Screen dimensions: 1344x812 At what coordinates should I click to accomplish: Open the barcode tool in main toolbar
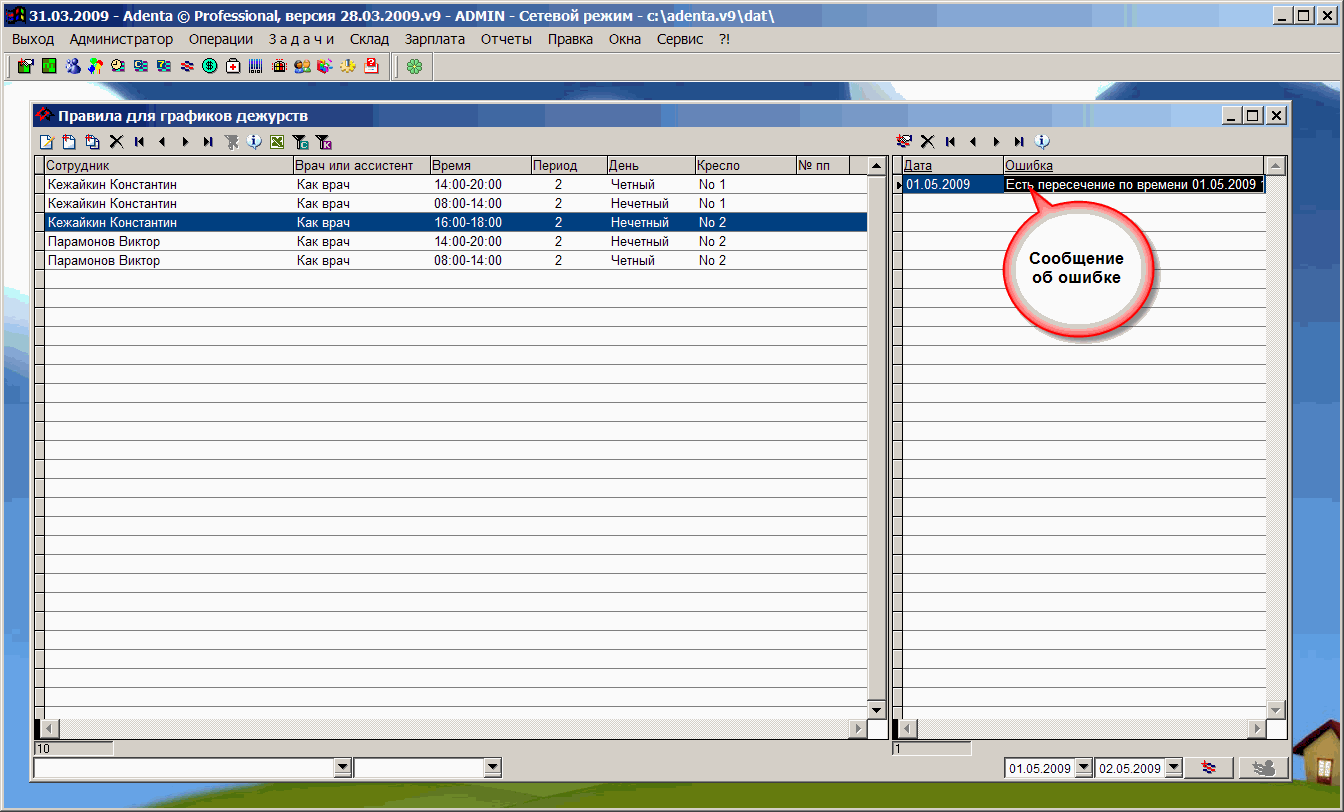(x=256, y=67)
